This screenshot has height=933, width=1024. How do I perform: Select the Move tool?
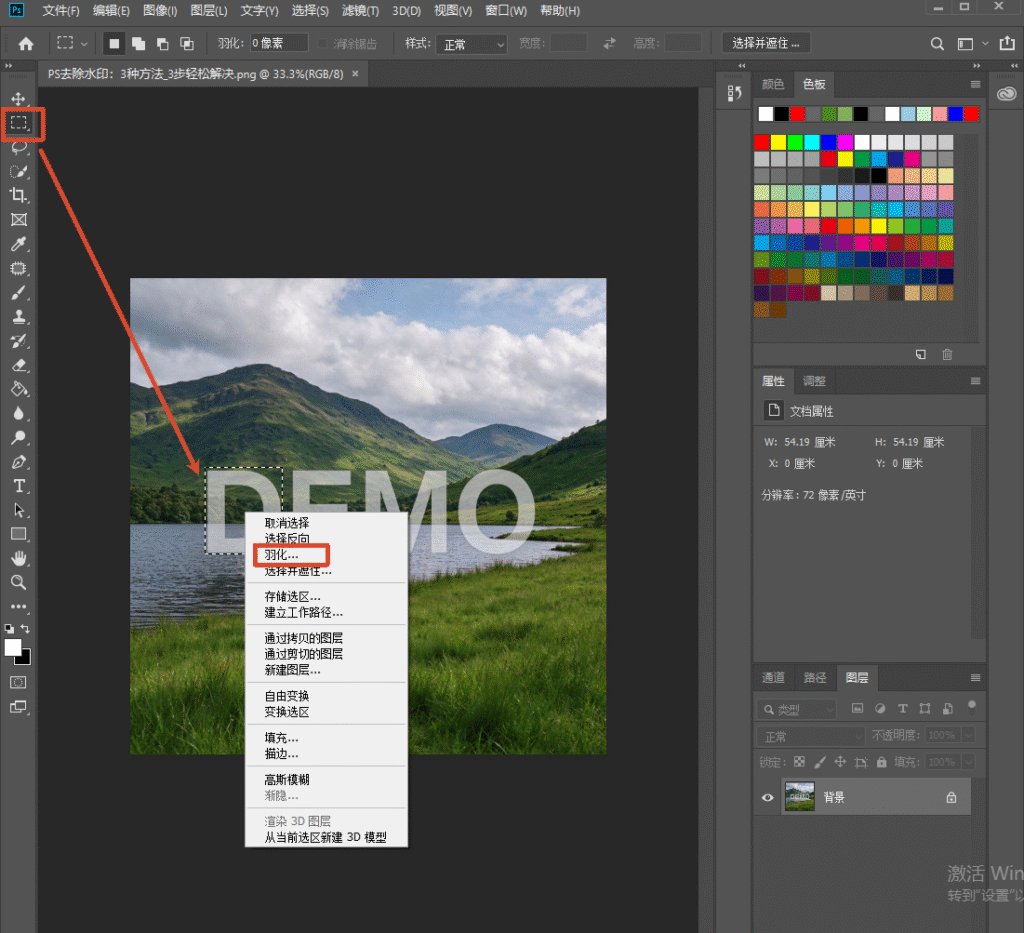pyautogui.click(x=18, y=99)
